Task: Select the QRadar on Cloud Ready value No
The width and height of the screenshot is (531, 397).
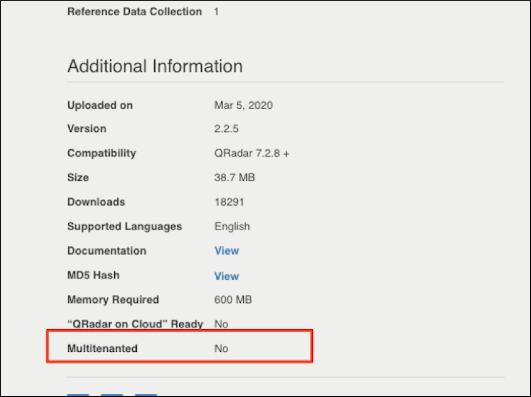Action: point(221,324)
